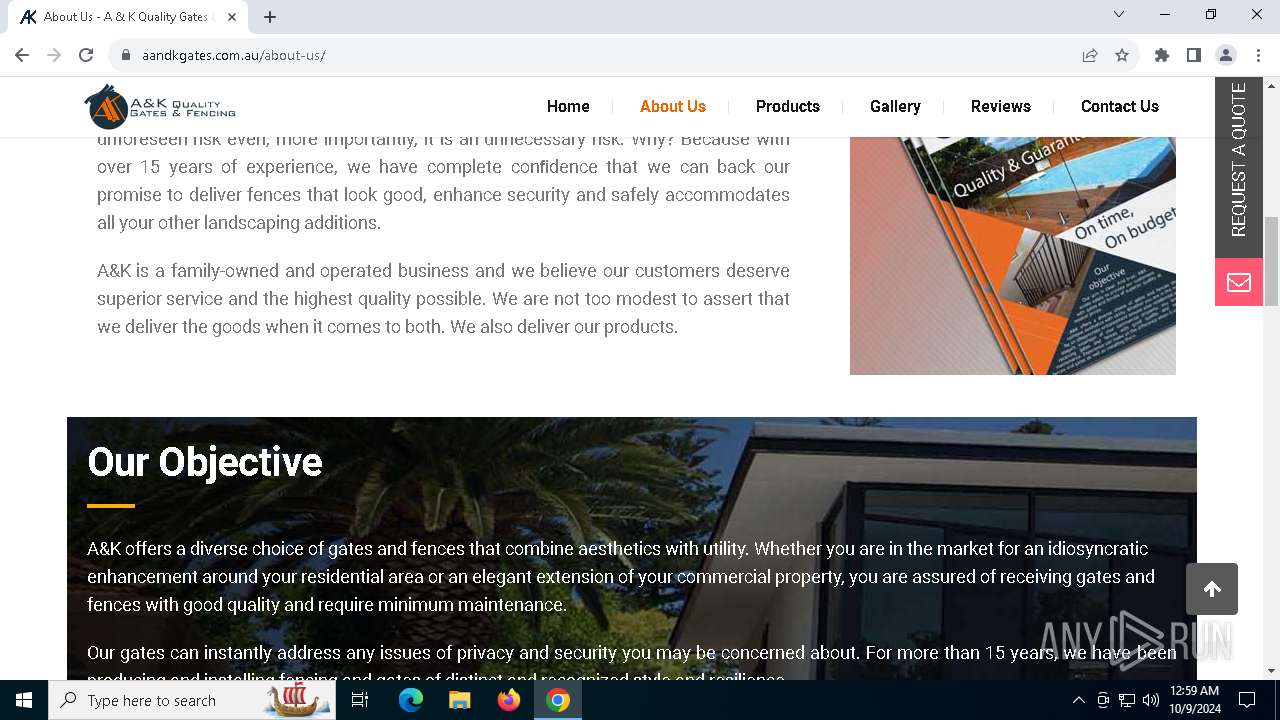This screenshot has width=1280, height=720.
Task: Open a new tab with plus button
Action: pos(270,17)
